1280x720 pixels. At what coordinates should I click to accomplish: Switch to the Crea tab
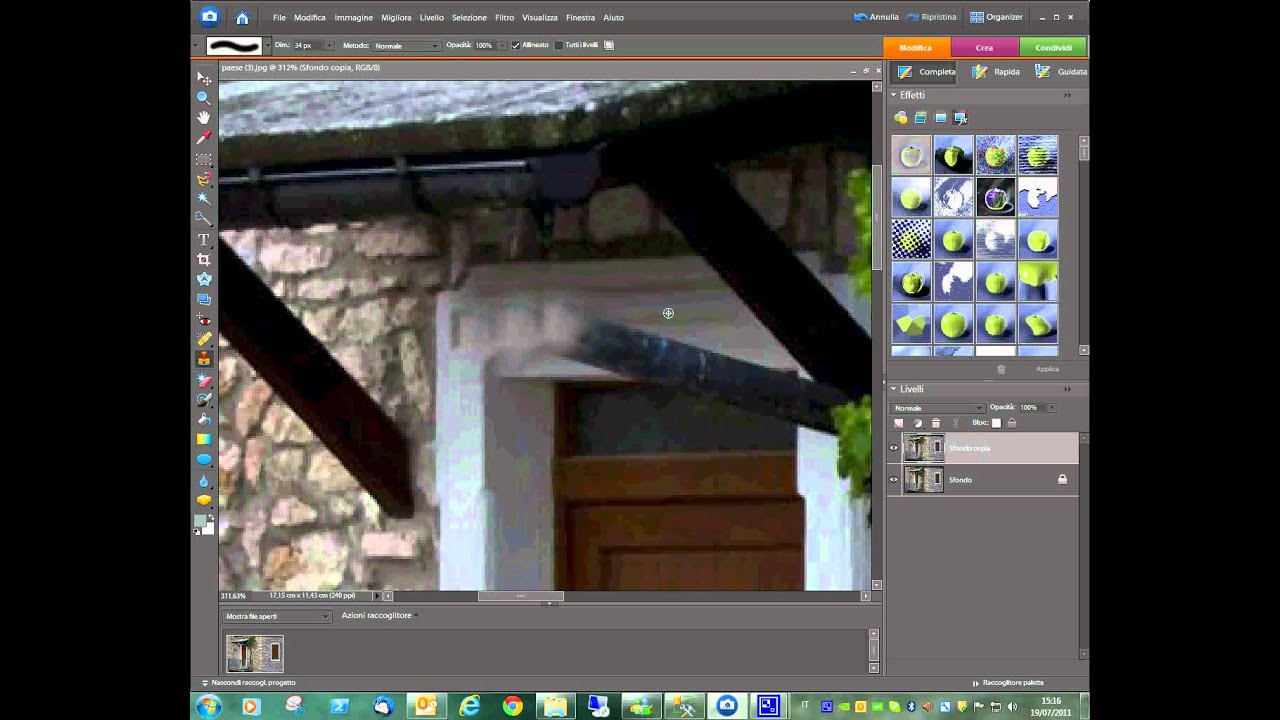984,47
